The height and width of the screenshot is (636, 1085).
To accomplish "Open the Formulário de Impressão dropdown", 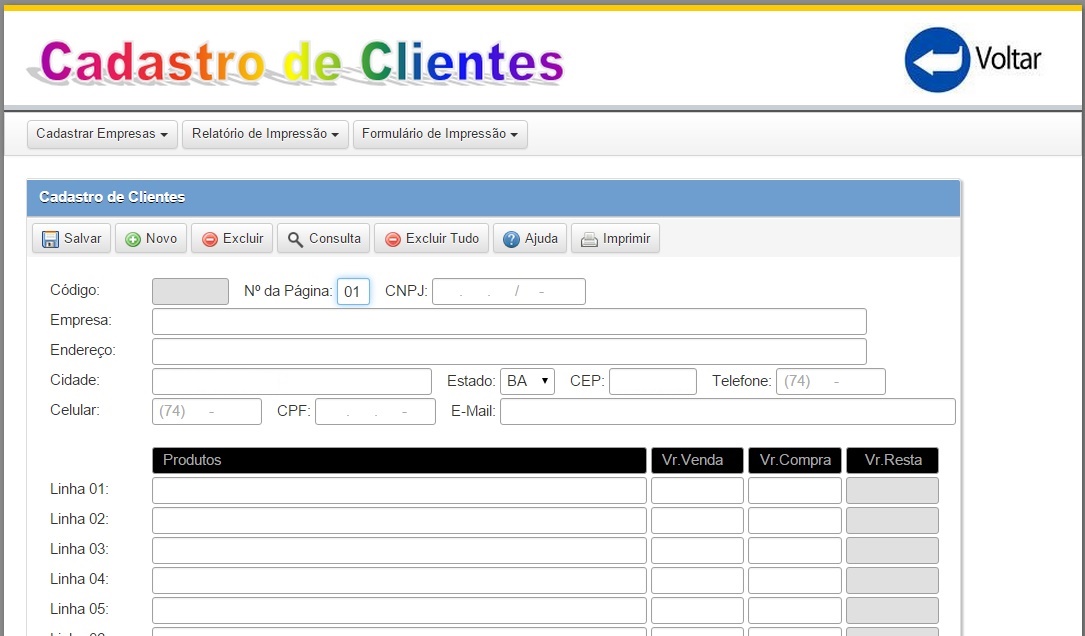I will (440, 134).
